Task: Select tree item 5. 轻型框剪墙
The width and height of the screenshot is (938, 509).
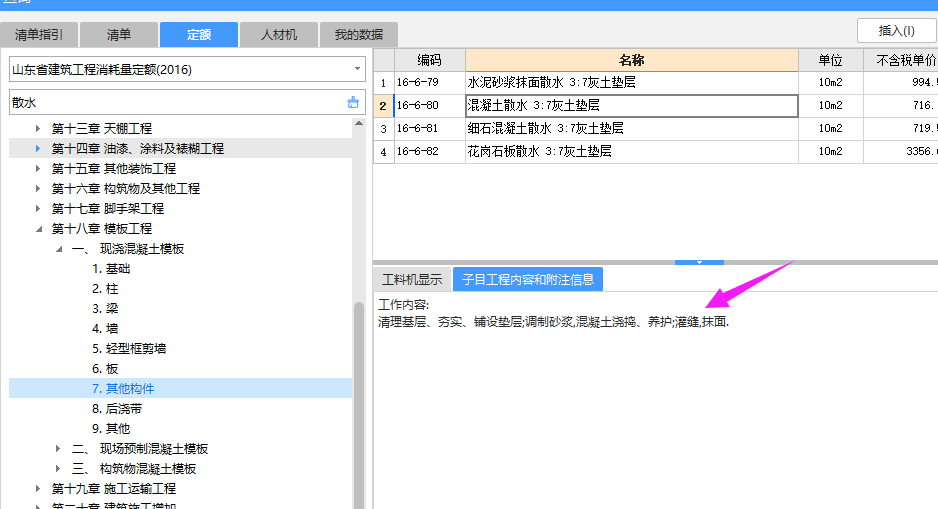Action: [129, 349]
